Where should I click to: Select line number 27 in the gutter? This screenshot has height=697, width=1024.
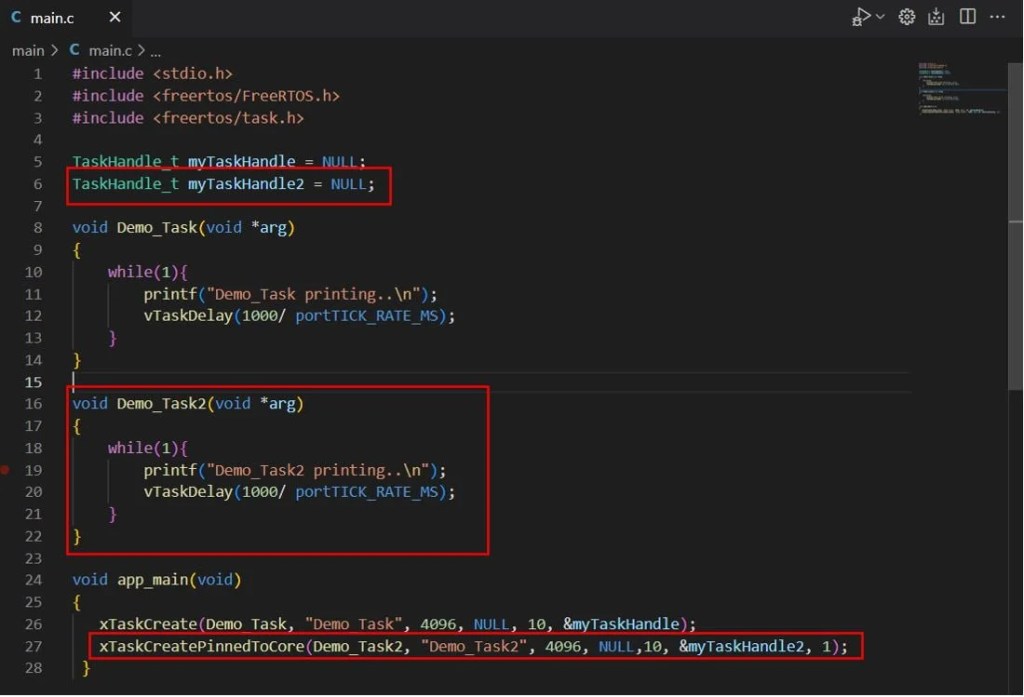[x=33, y=647]
